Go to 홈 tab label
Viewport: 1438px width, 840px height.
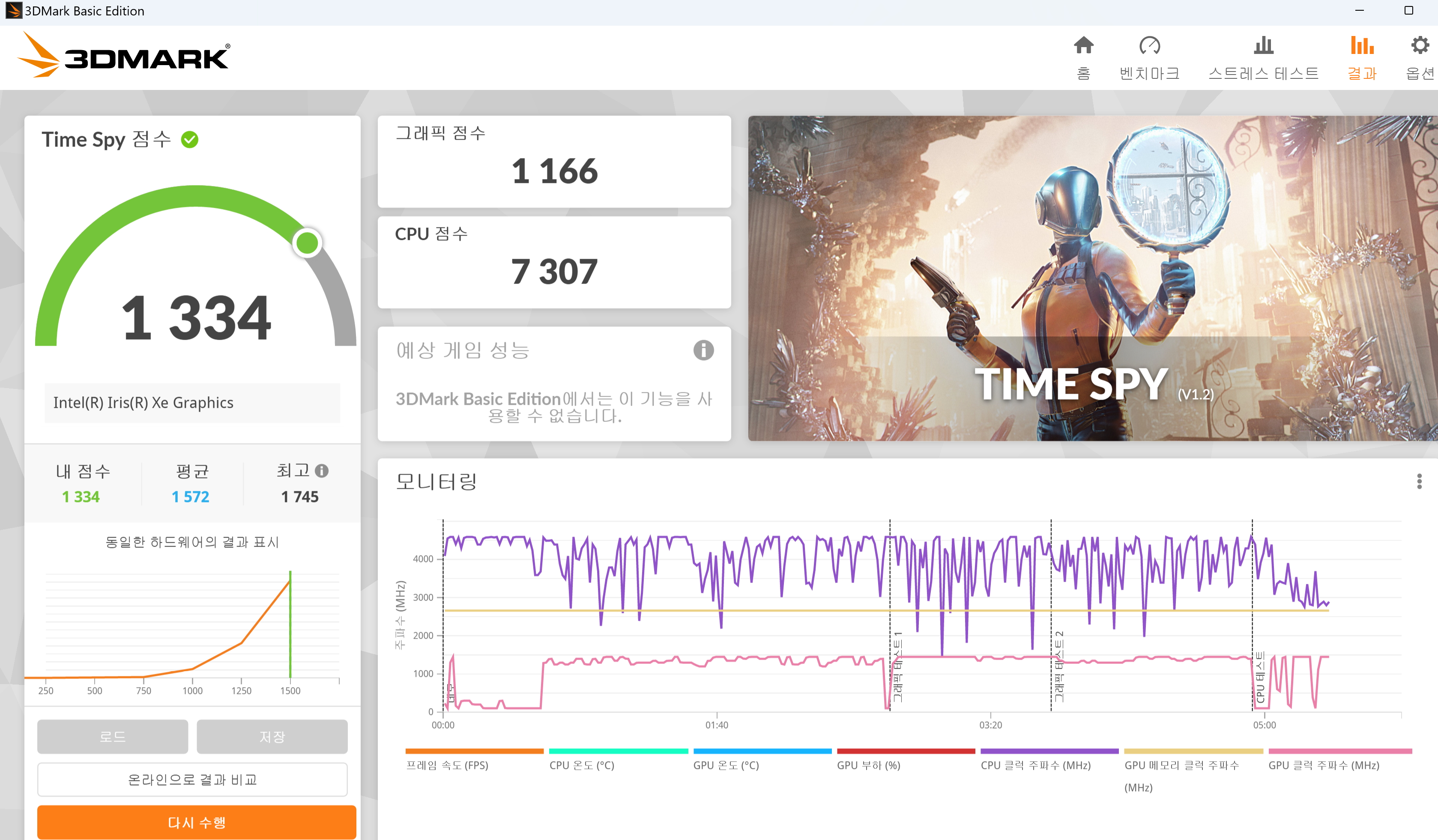[1083, 73]
